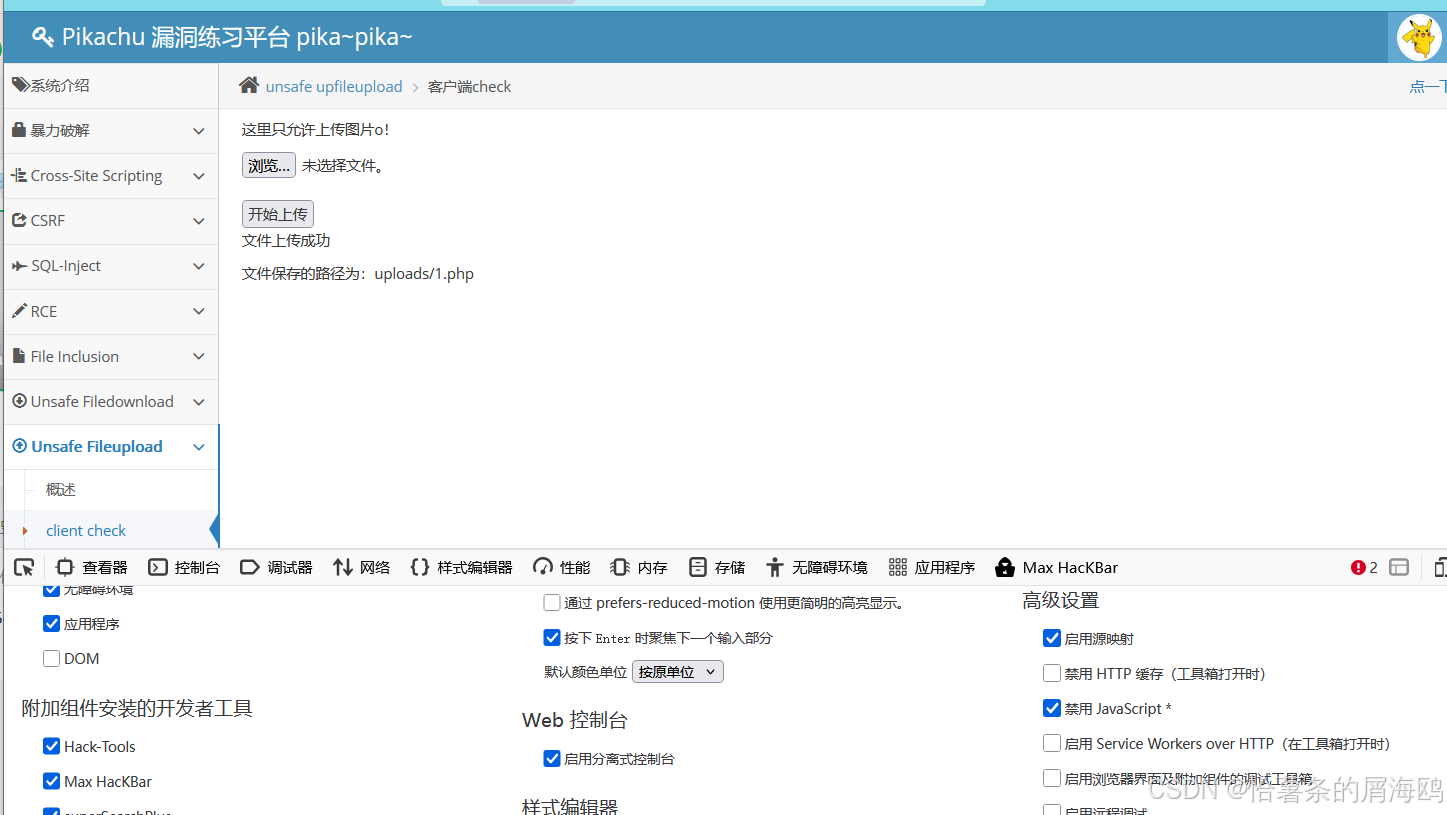
Task: Open the Max HacKBar tab
Action: click(1056, 567)
